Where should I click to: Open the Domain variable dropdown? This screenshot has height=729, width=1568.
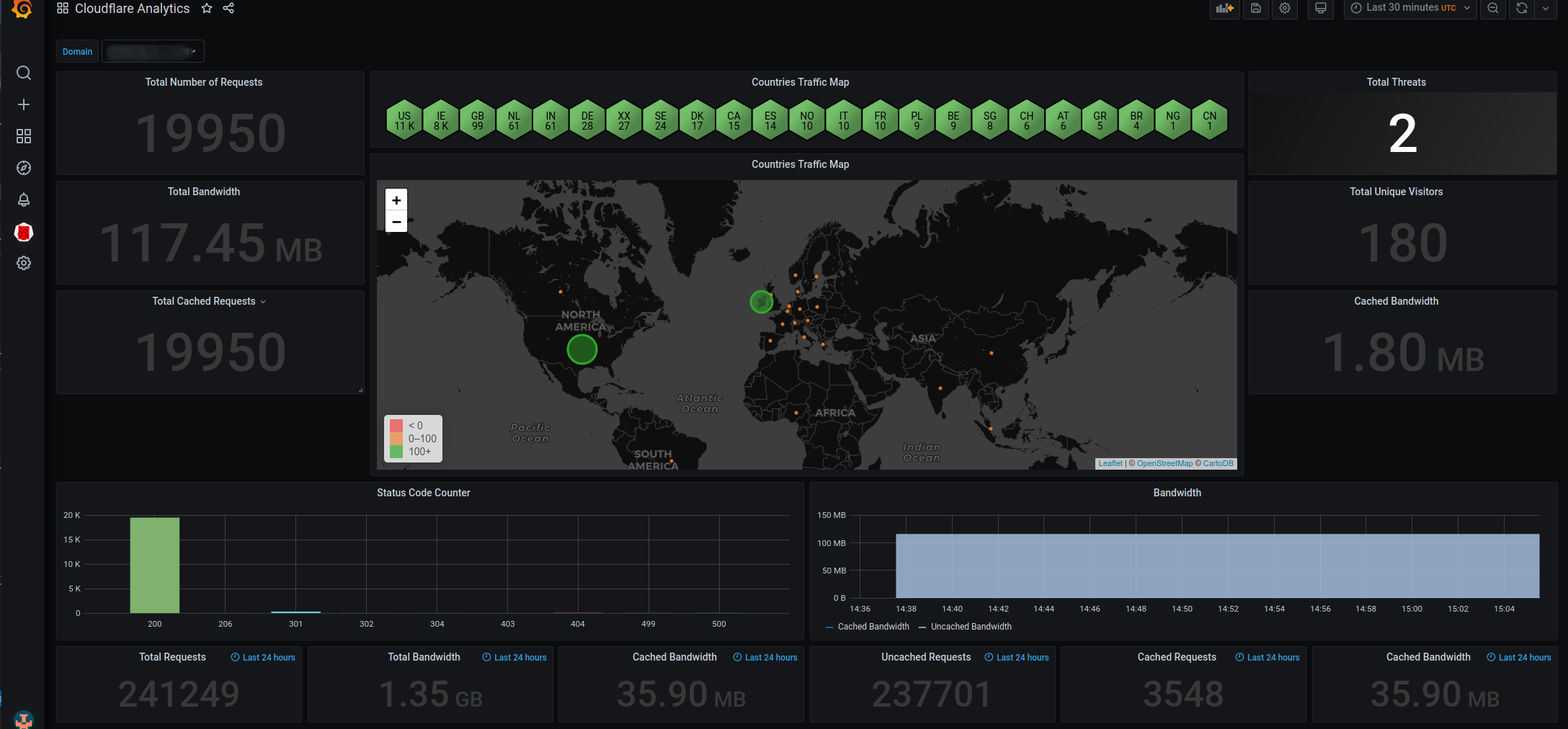point(153,51)
